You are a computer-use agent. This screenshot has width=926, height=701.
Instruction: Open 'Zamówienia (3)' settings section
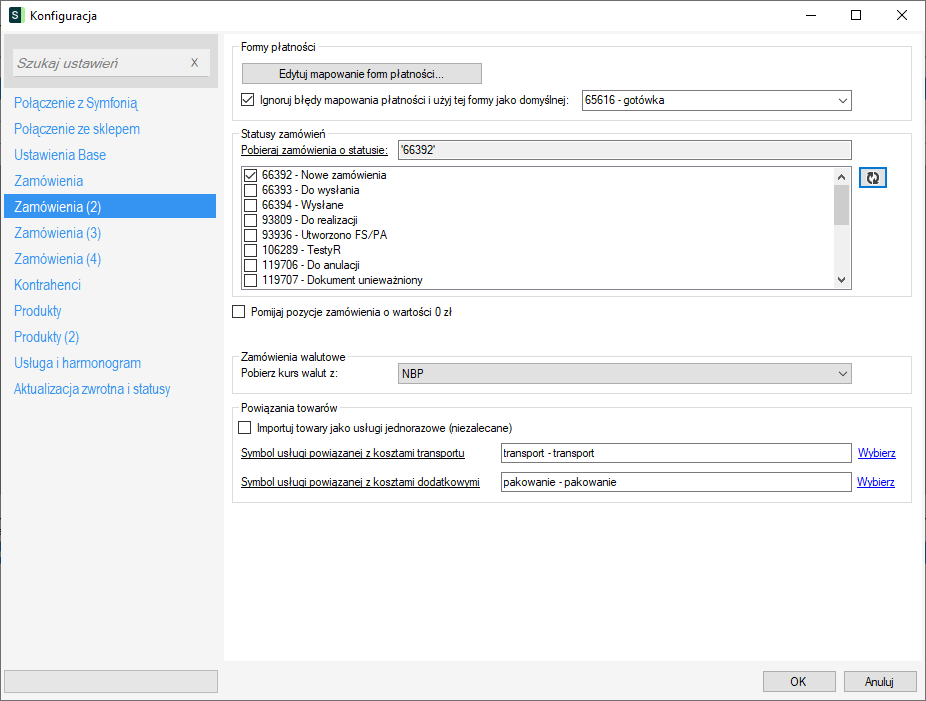click(x=57, y=233)
